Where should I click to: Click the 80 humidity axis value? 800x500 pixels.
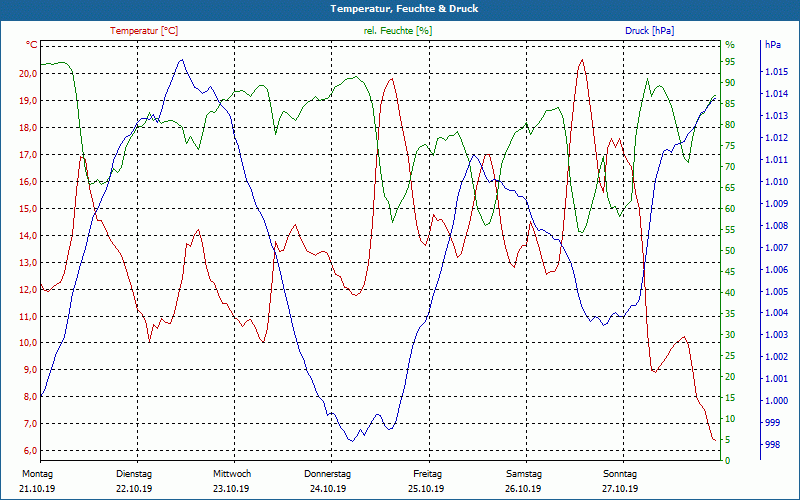click(x=730, y=124)
